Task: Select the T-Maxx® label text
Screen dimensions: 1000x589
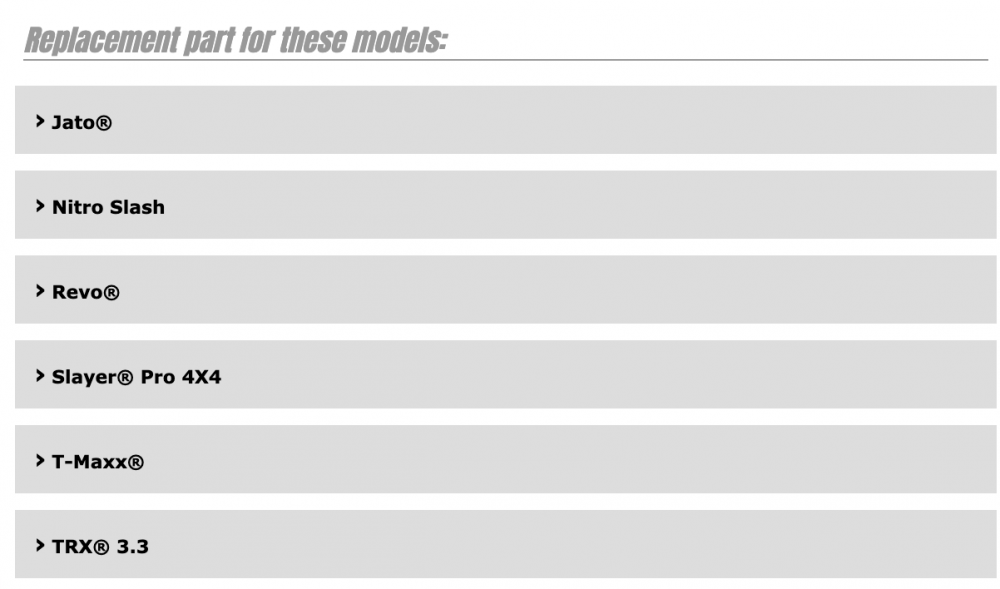Action: tap(98, 462)
